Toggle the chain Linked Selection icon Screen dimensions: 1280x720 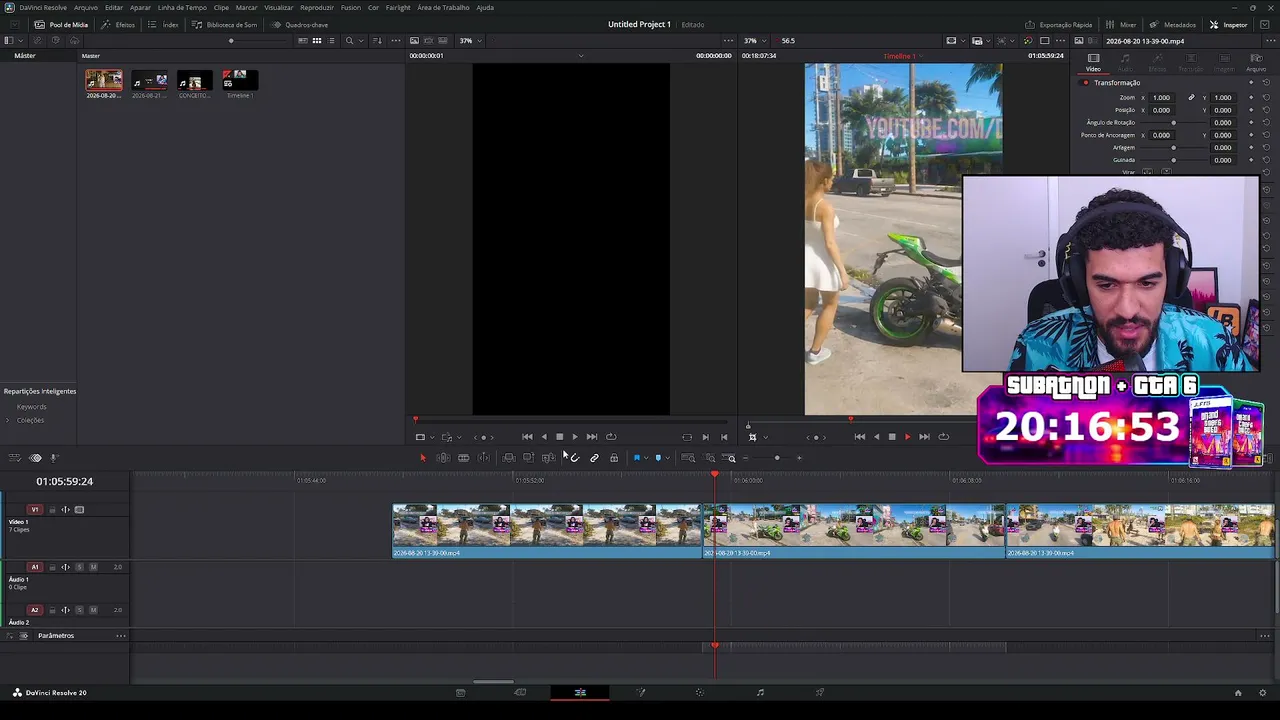[594, 458]
